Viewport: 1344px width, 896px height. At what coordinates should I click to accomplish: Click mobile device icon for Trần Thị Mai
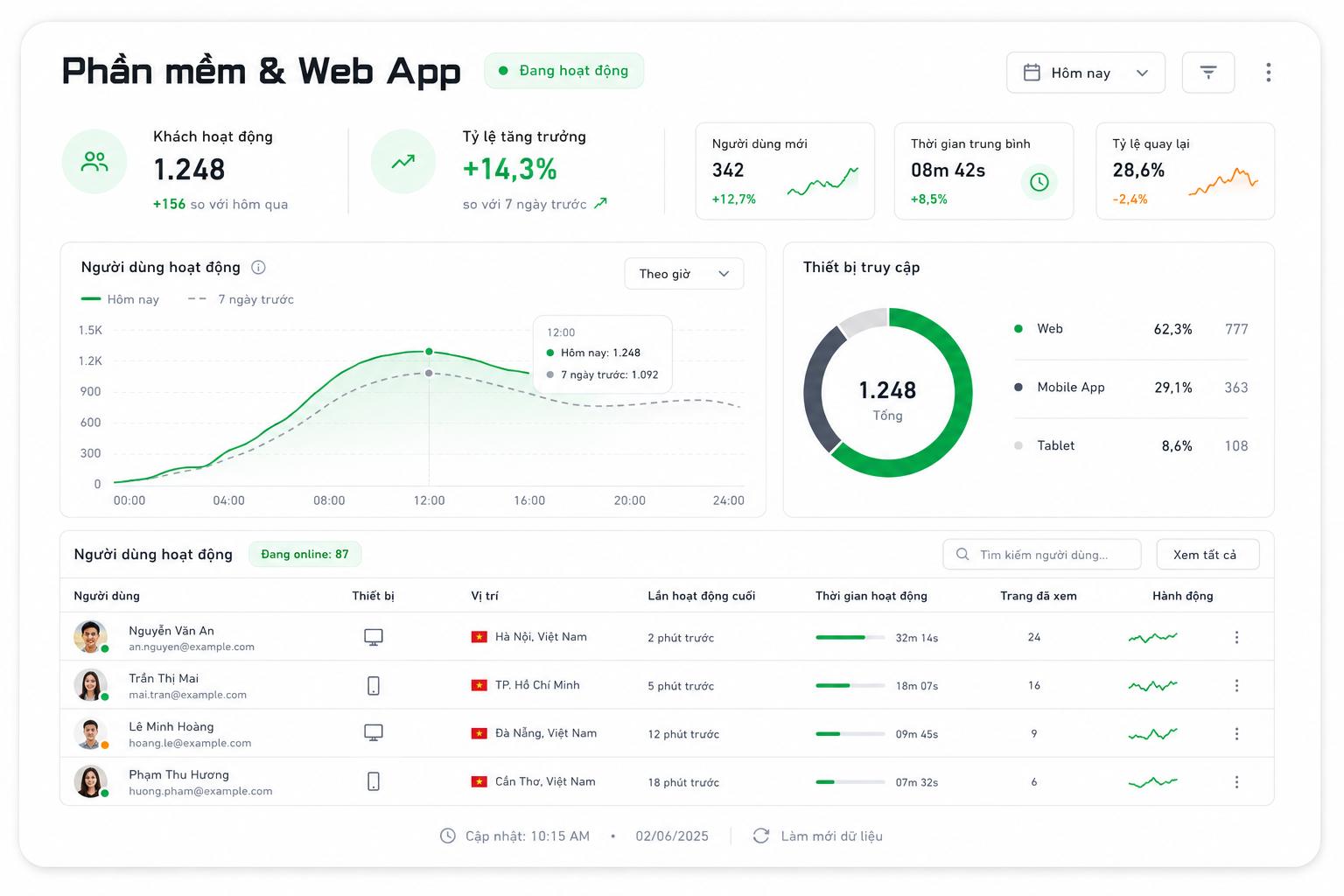pos(374,686)
